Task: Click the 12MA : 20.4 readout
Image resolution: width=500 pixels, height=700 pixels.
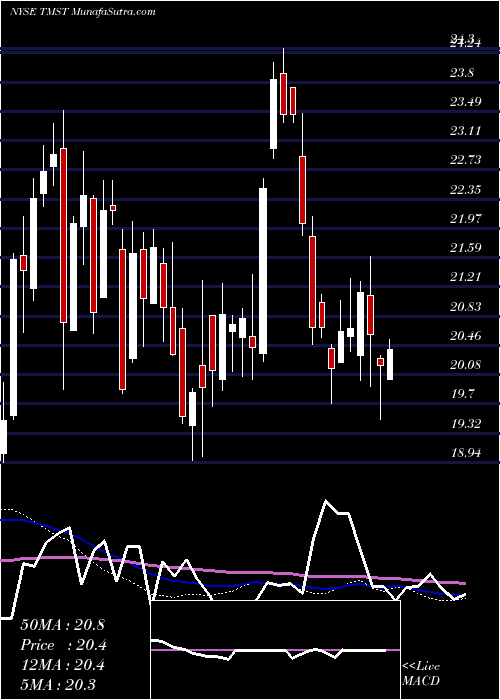Action: (62, 665)
